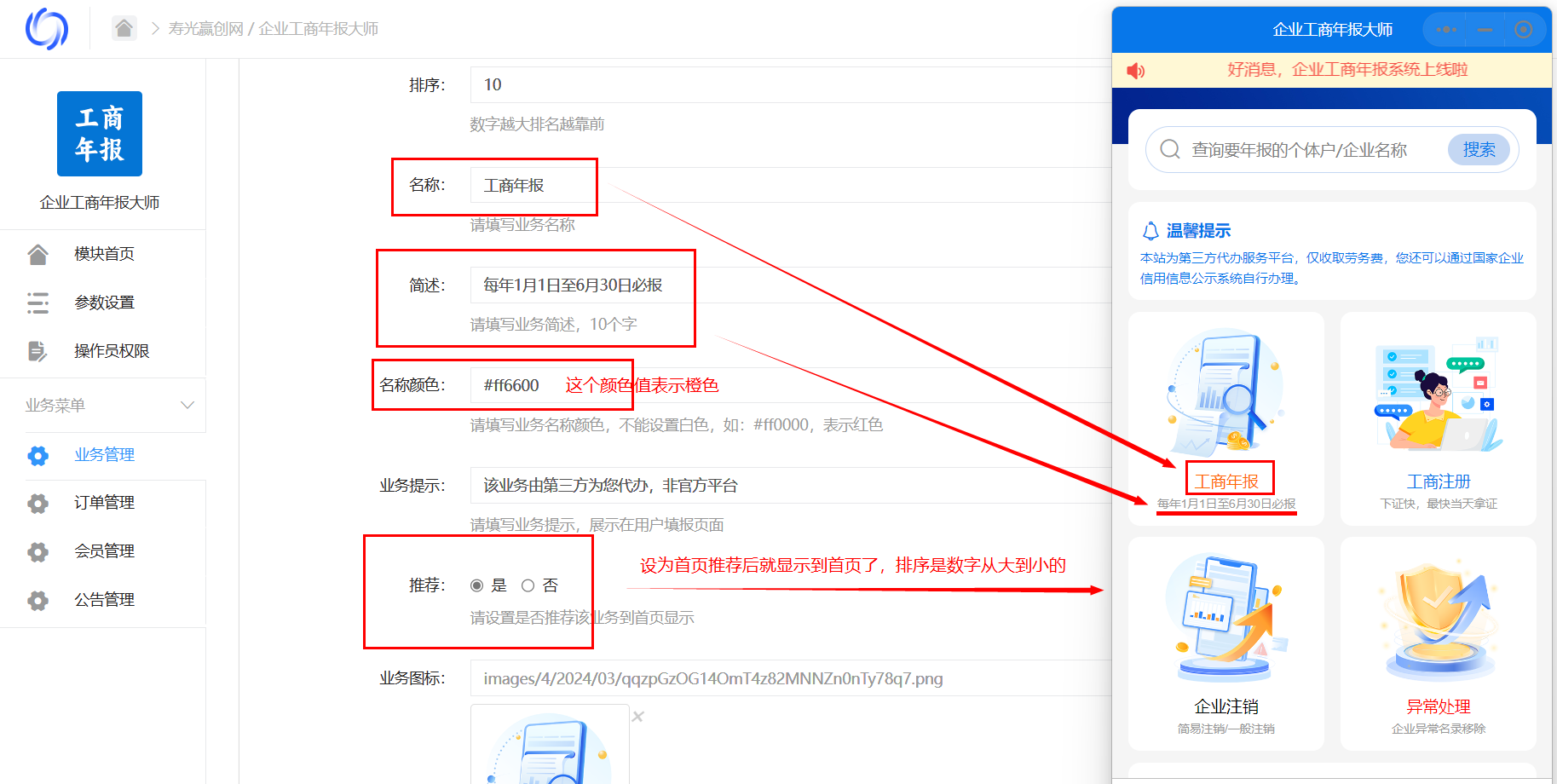The height and width of the screenshot is (784, 1557).
Task: Click the gear icon beside 业务管理
Action: (37, 455)
